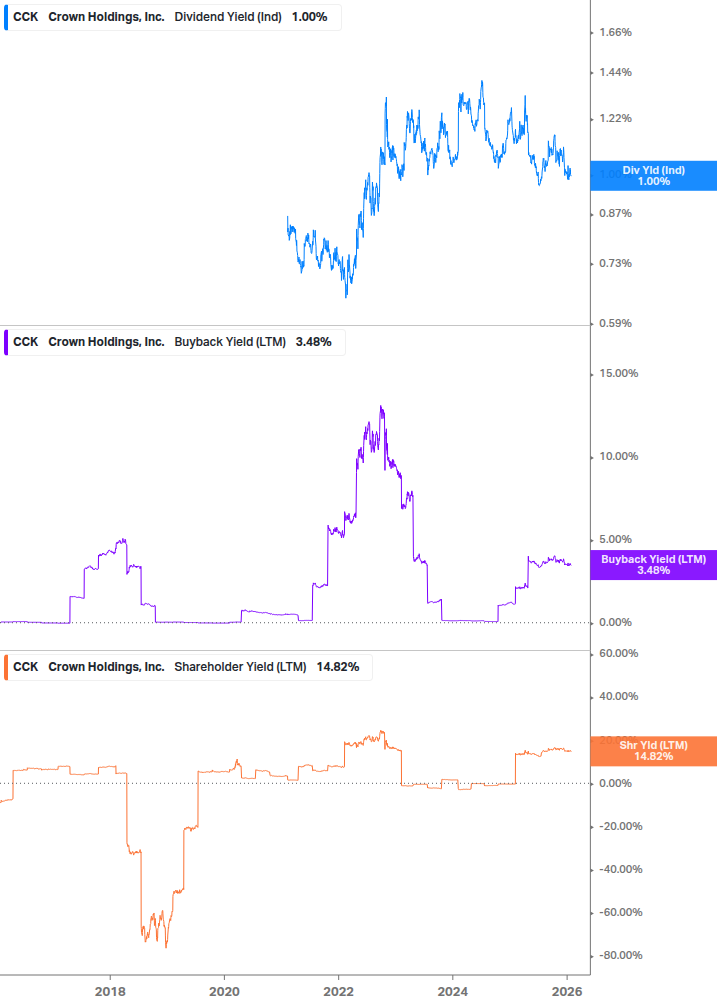The width and height of the screenshot is (717, 1005).
Task: Click the -20.00% shareholder yield axis label
Action: (x=620, y=827)
